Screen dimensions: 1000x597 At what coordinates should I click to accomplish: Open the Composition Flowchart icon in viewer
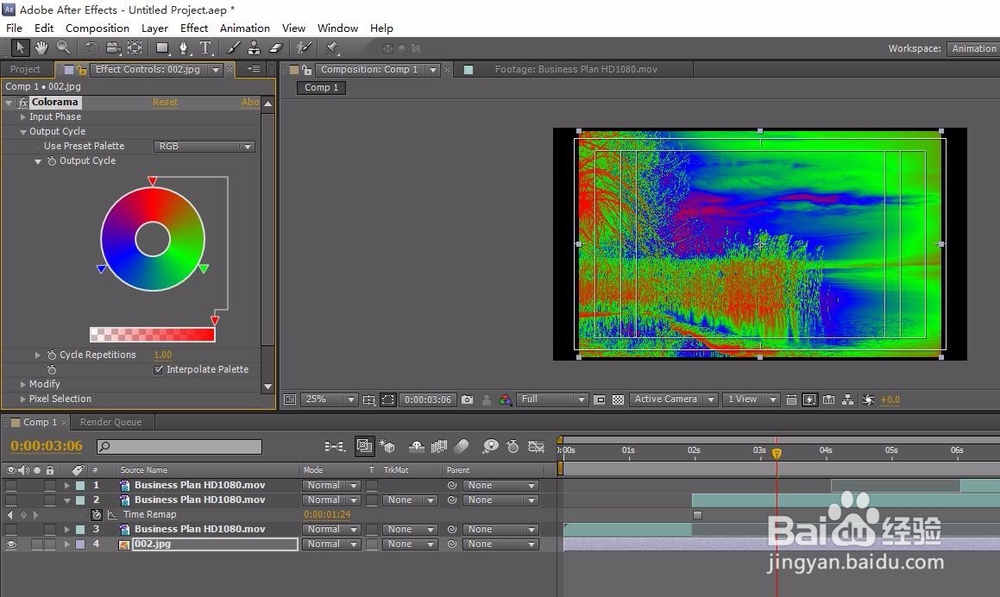(x=848, y=400)
